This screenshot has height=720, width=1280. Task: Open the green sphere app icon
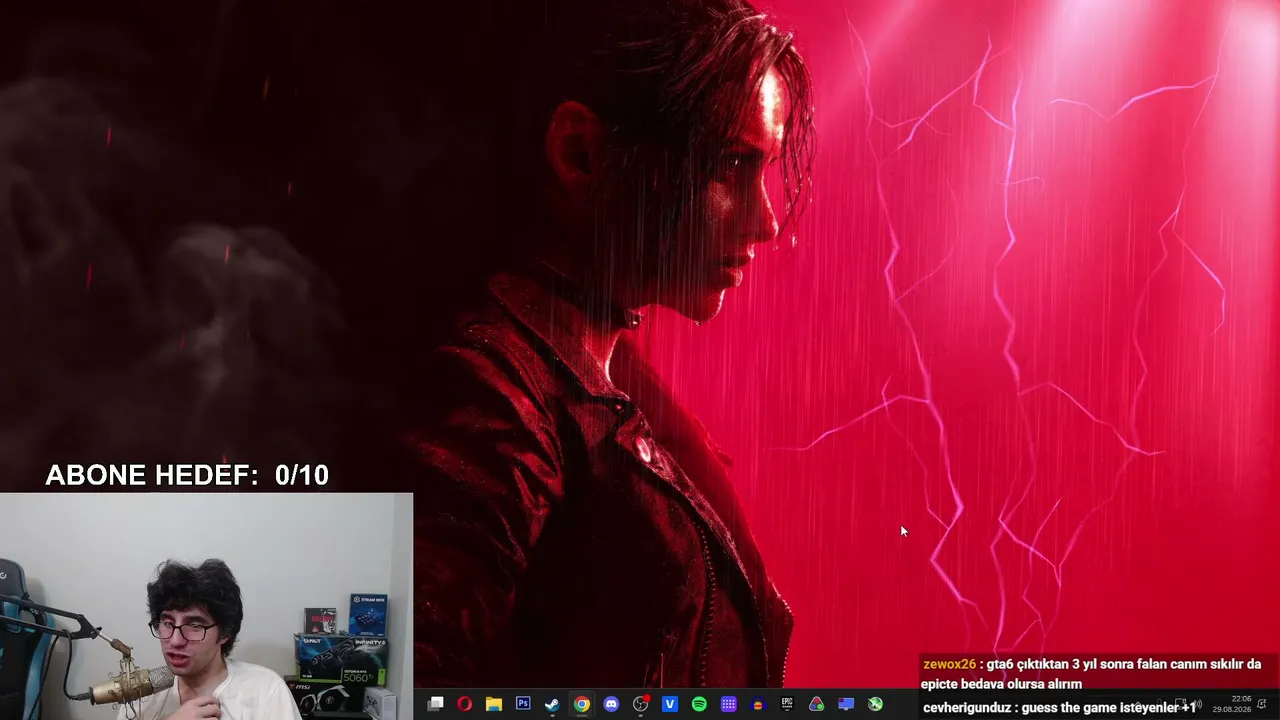point(876,704)
